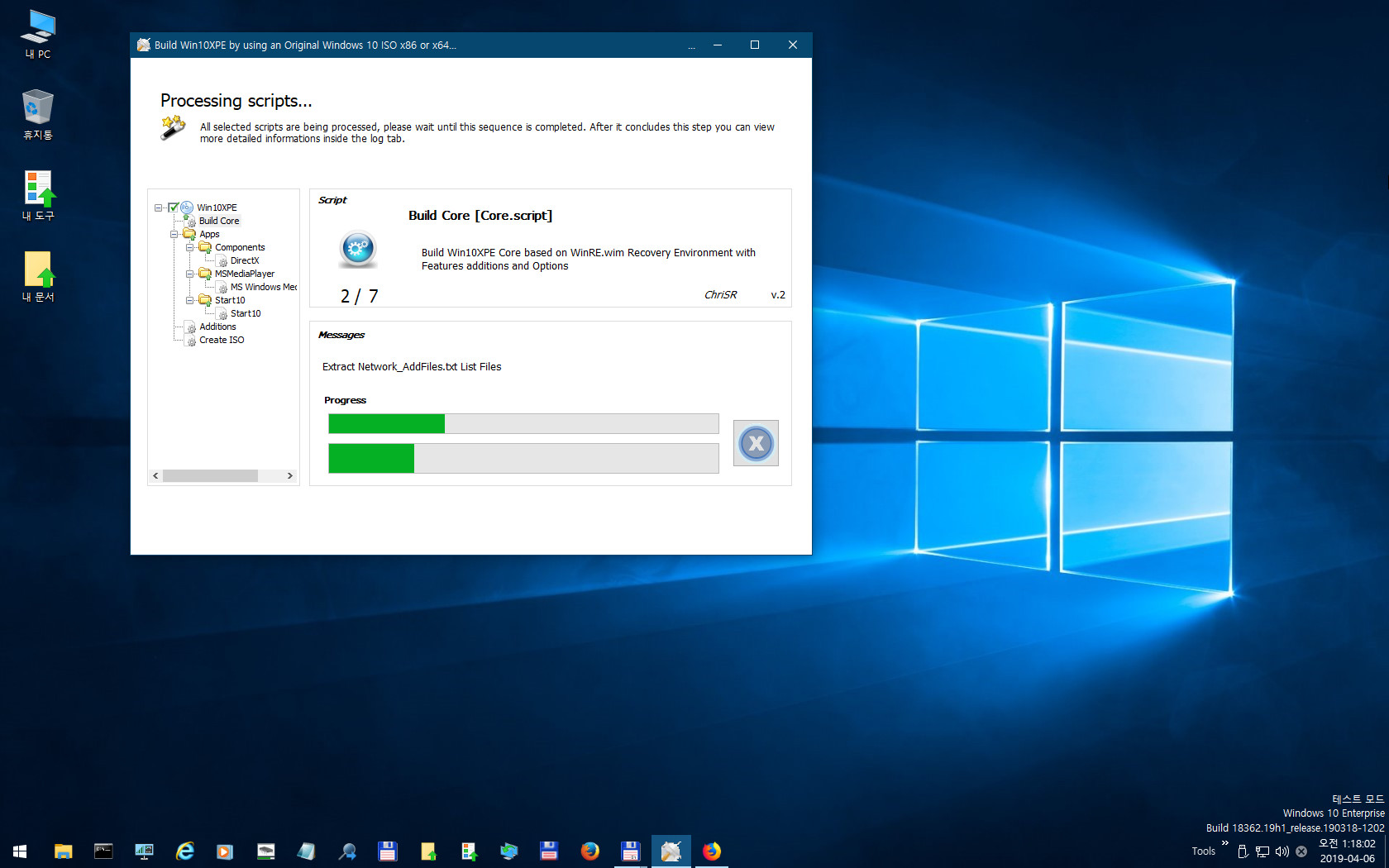Click the Additions script gear icon

[x=191, y=327]
